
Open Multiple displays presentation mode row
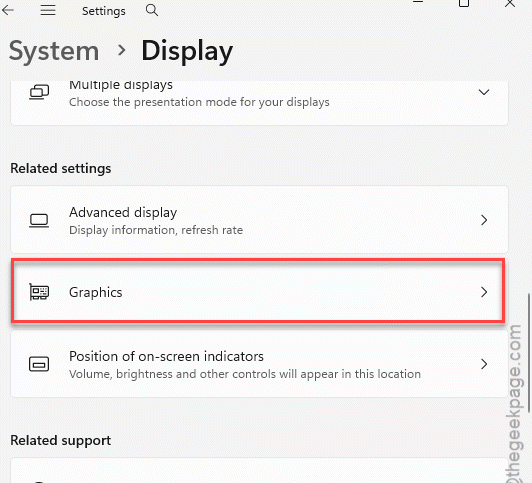tap(260, 103)
